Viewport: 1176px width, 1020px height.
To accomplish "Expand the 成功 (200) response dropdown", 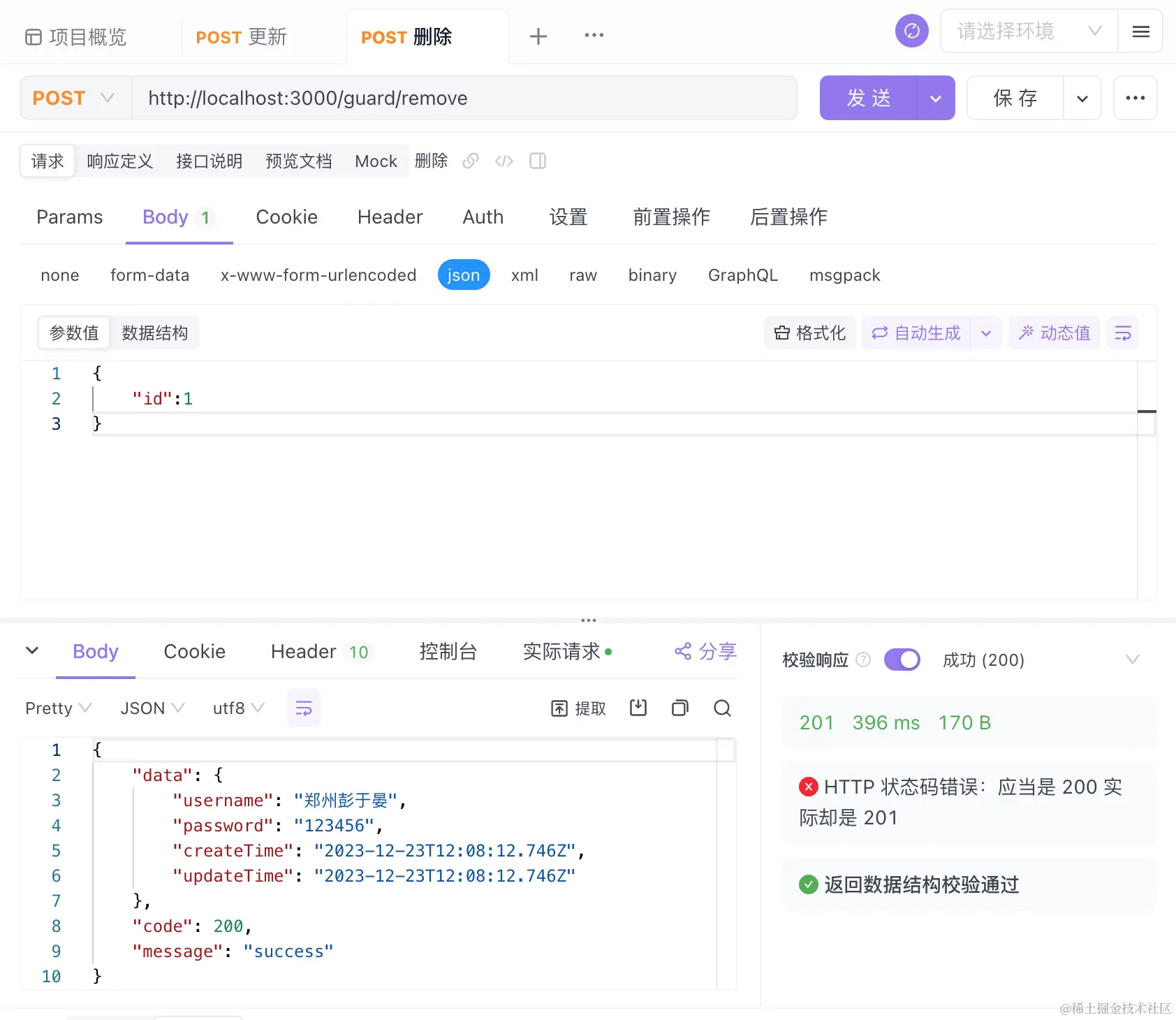I will pos(1132,660).
